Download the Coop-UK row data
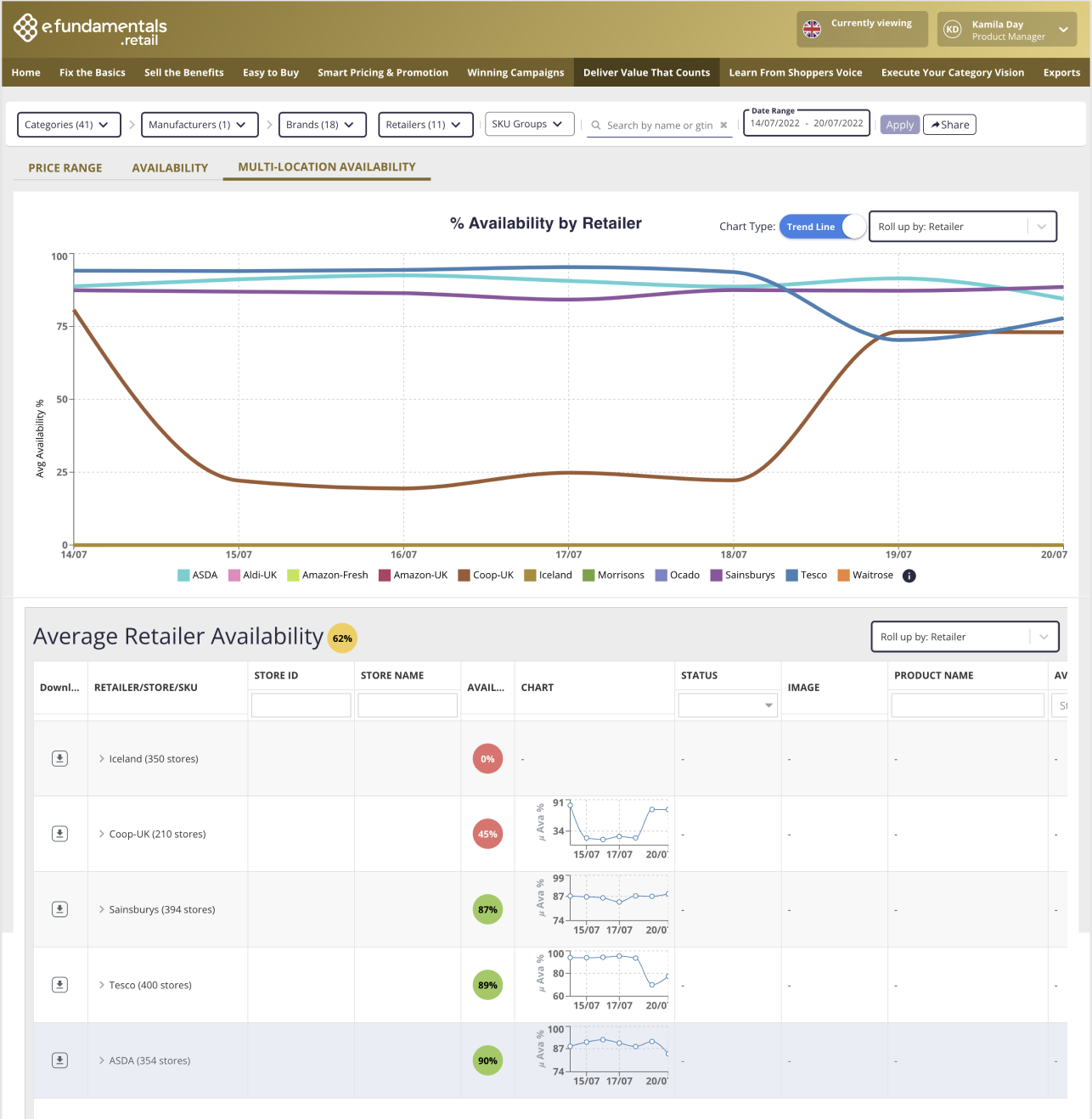 (x=59, y=834)
